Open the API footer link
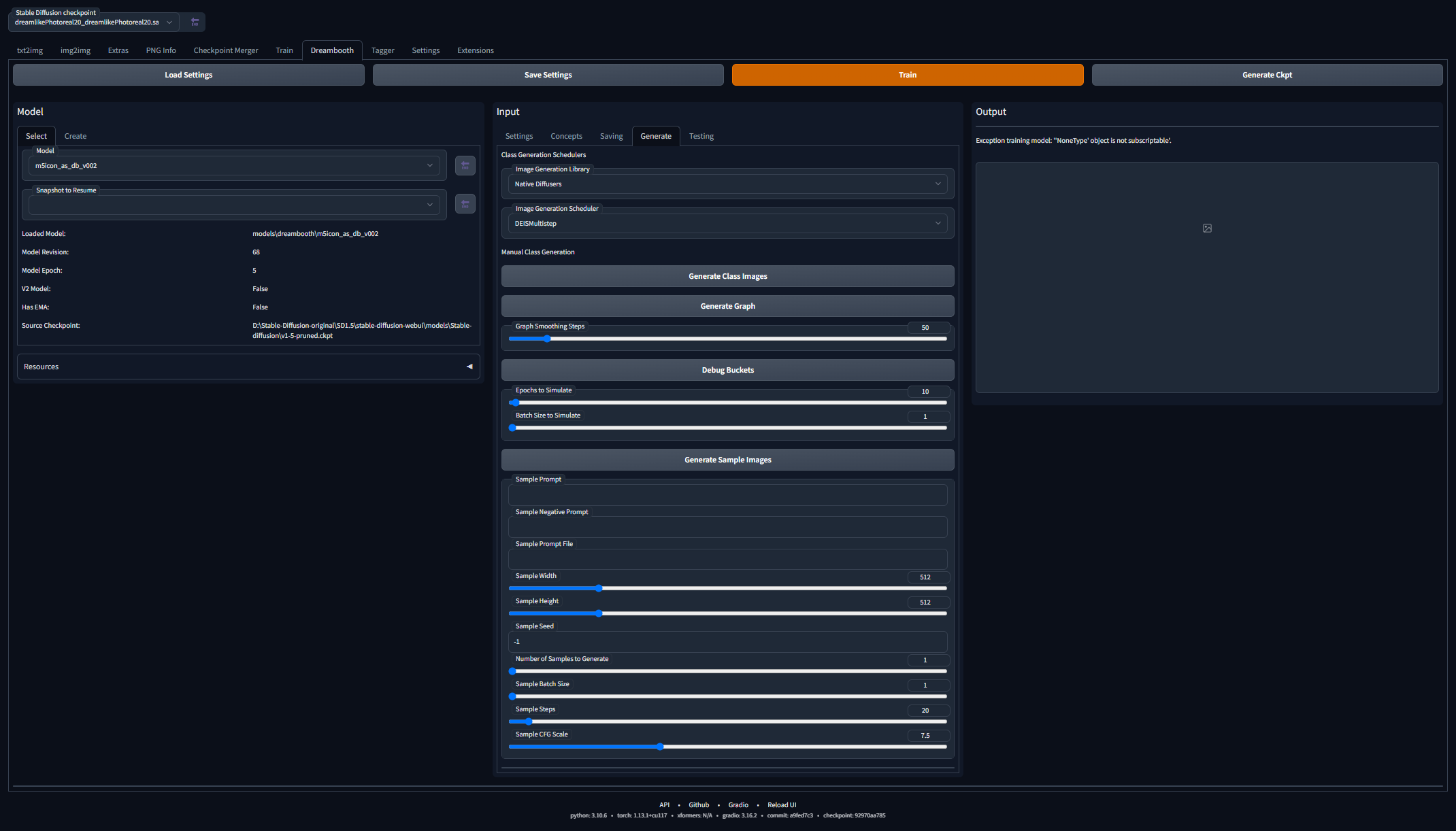The width and height of the screenshot is (1456, 831). click(664, 804)
